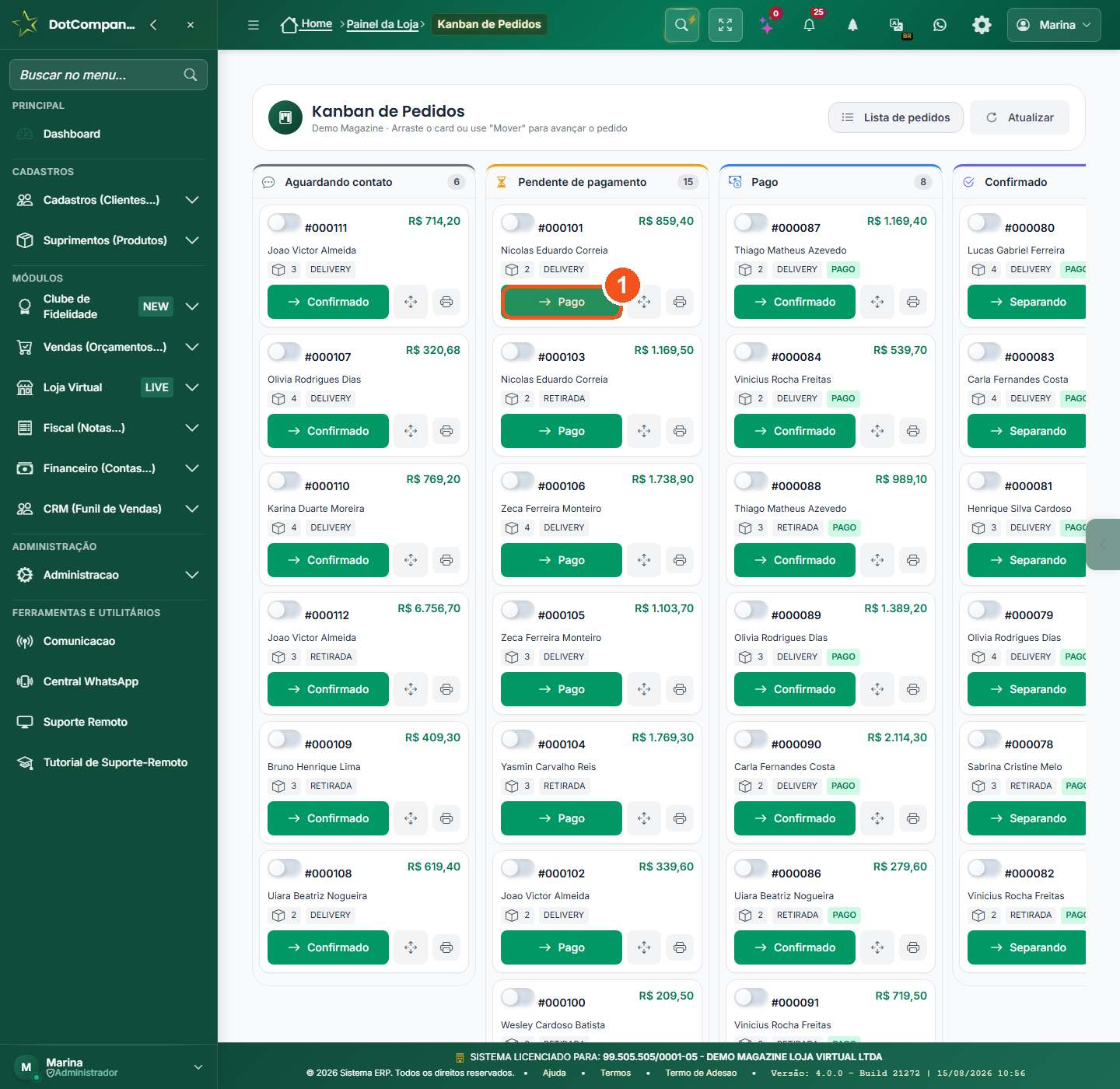1120x1089 pixels.
Task: Toggle the switch on order #000111
Action: coord(284,222)
